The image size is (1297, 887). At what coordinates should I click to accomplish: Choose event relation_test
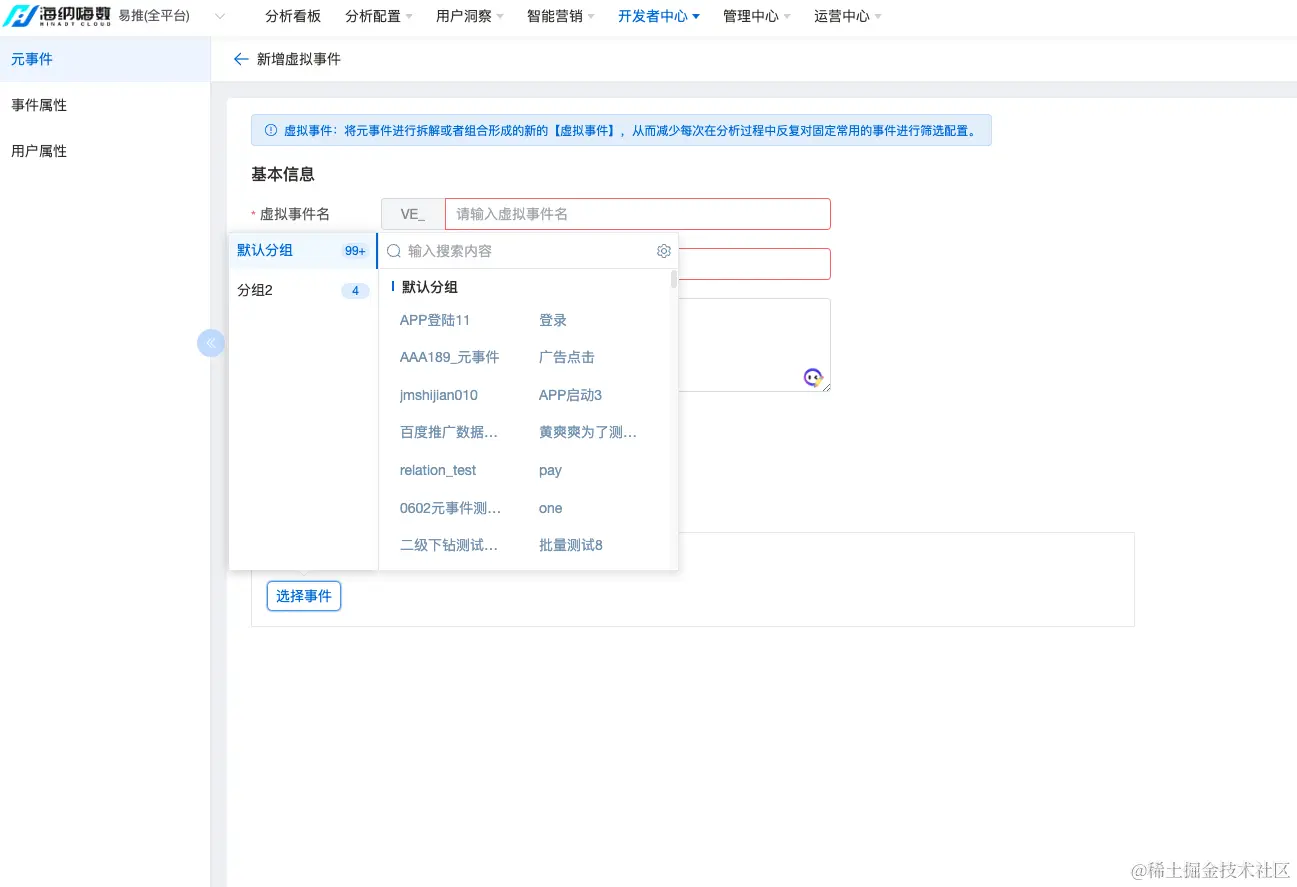438,470
